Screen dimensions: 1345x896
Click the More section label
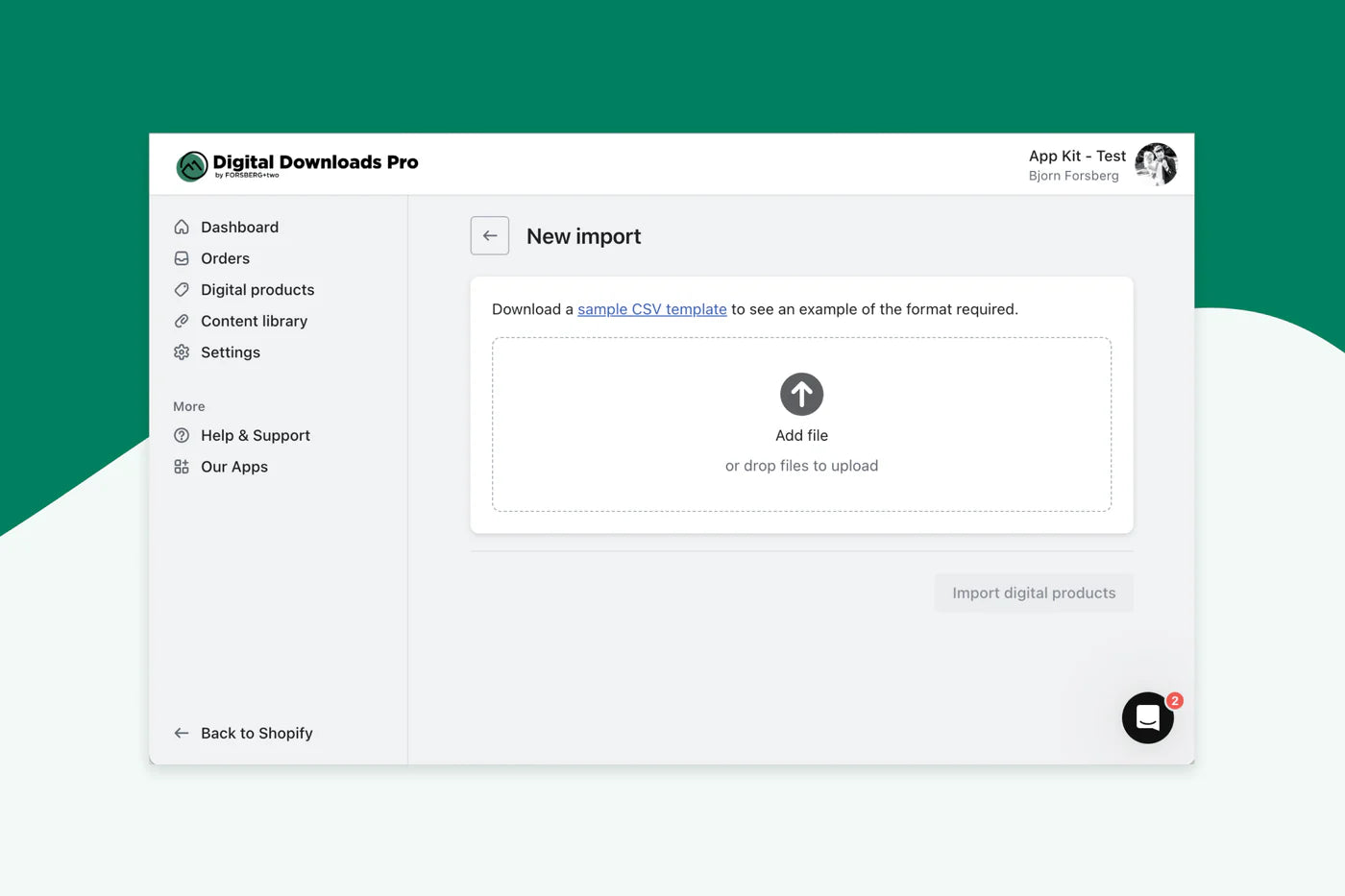pyautogui.click(x=188, y=406)
